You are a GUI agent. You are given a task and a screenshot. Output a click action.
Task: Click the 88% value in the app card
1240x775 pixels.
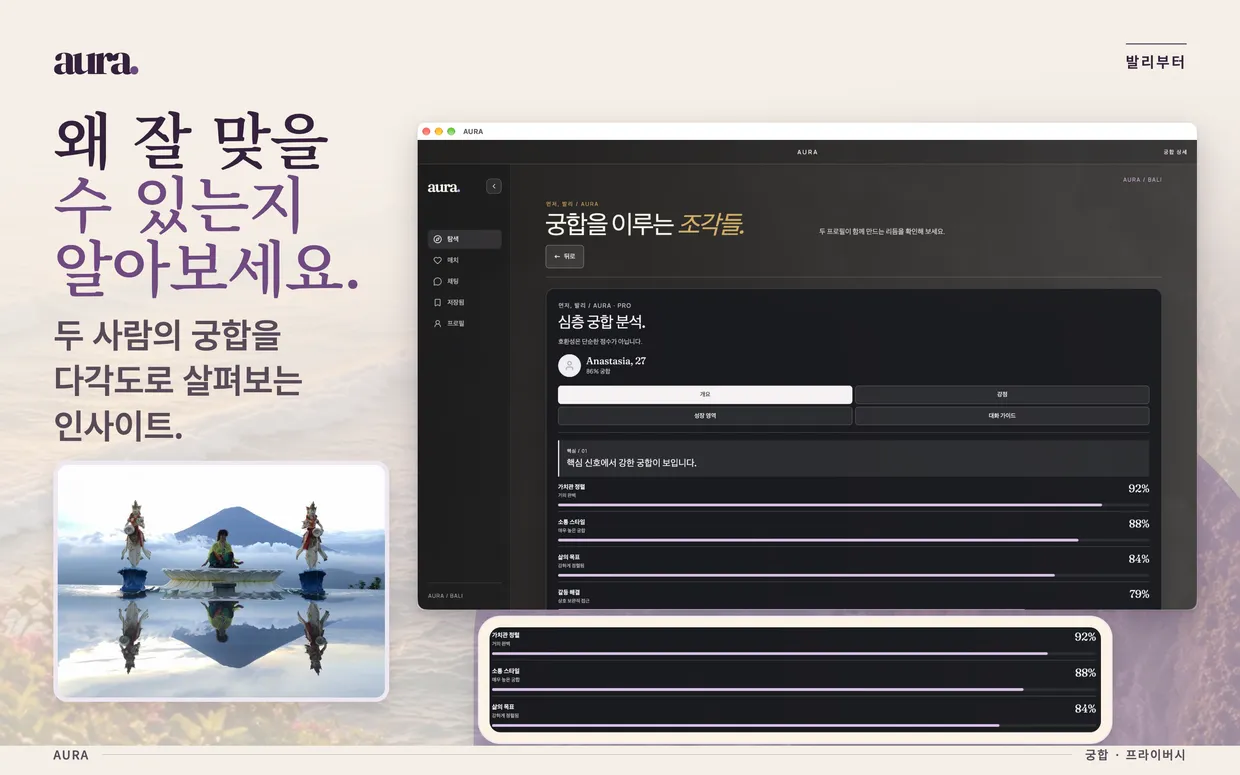pyautogui.click(x=1138, y=524)
